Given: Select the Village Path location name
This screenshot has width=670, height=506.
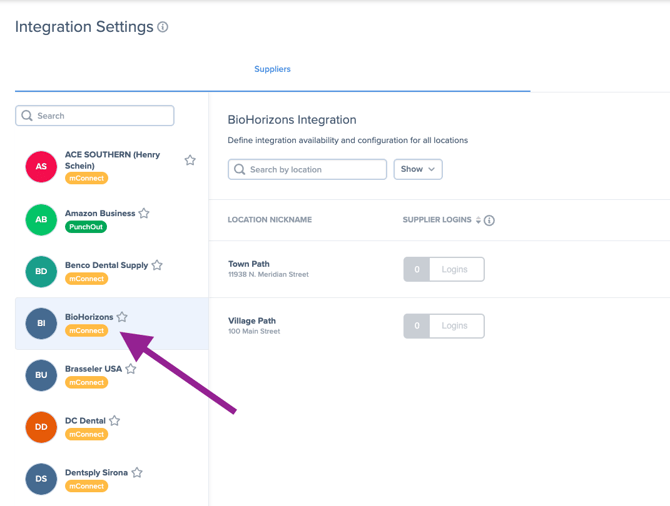Looking at the screenshot, I should 252,321.
